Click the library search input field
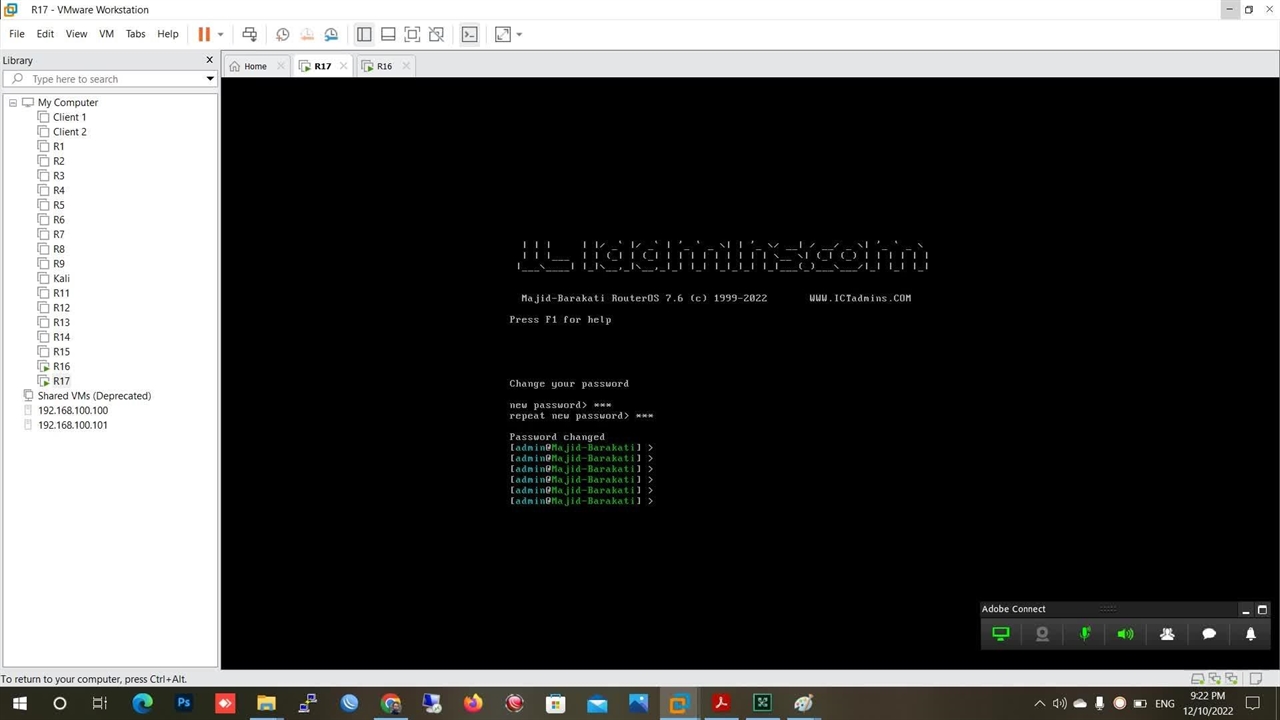Viewport: 1280px width, 720px height. pyautogui.click(x=110, y=79)
